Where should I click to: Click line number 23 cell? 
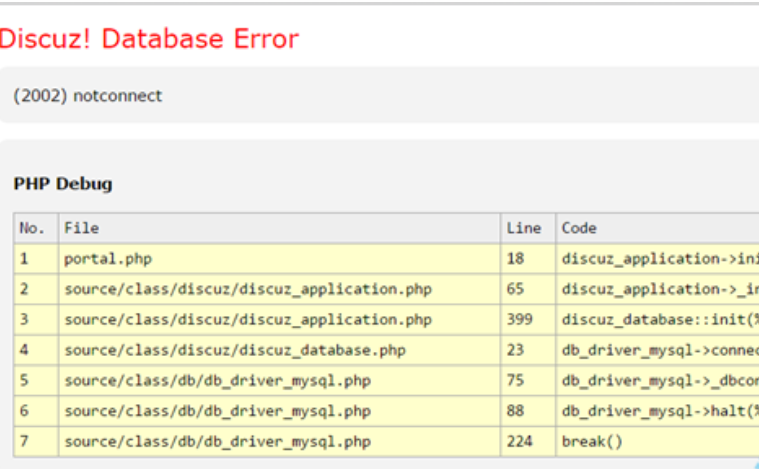point(516,350)
